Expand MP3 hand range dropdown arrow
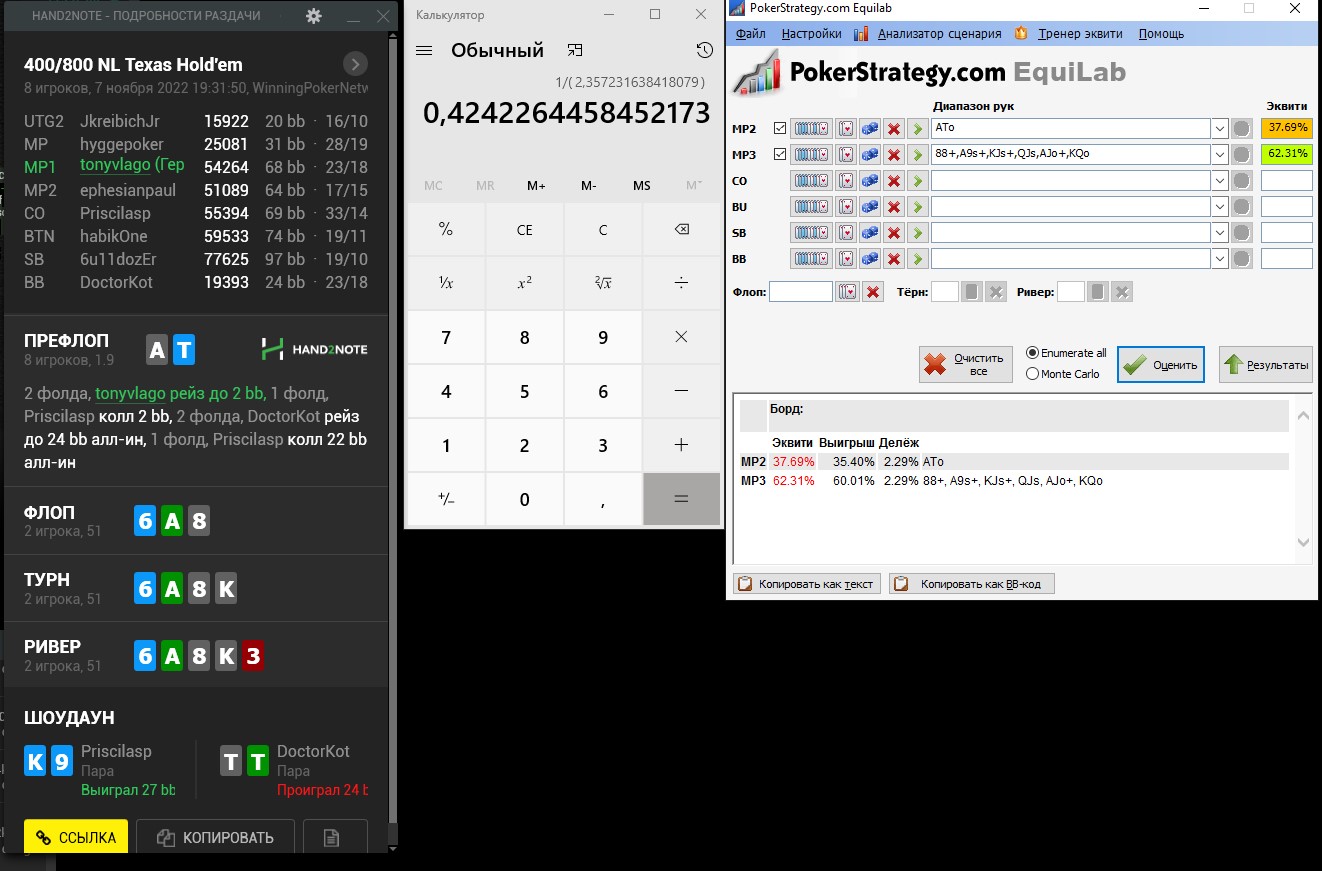1322x871 pixels. [x=1219, y=154]
